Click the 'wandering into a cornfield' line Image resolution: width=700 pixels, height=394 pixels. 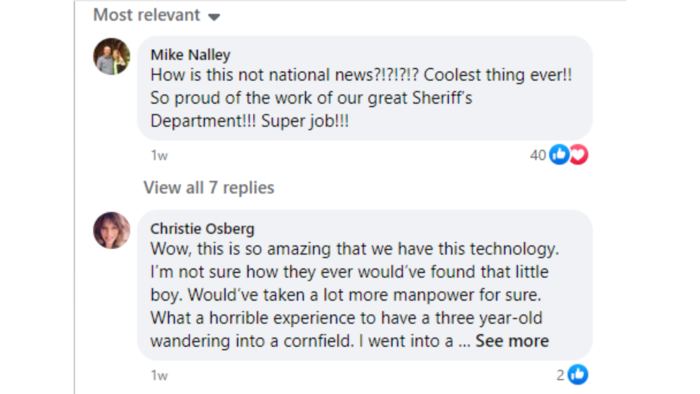click(310, 341)
